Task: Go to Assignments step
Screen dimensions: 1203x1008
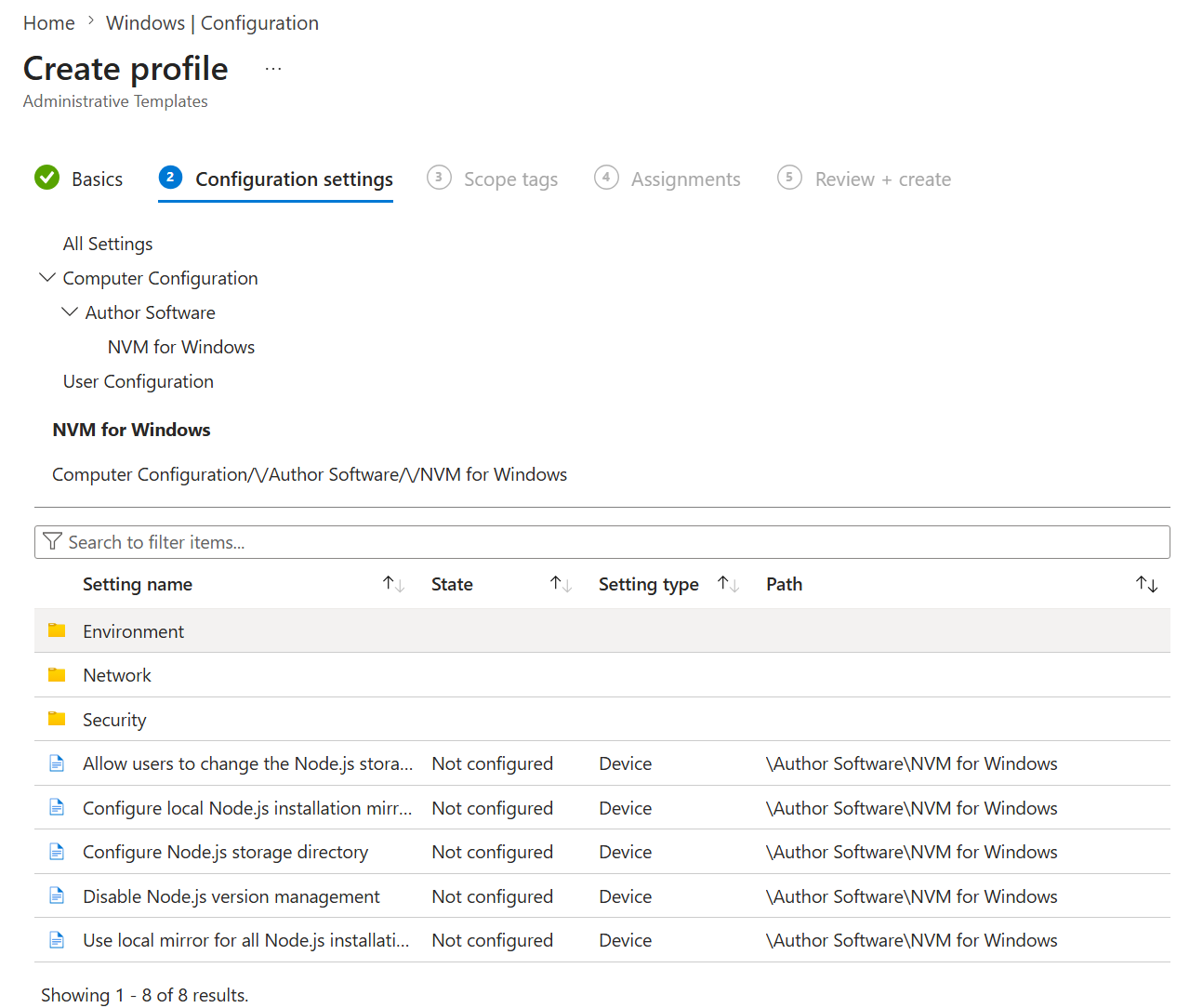Action: coord(668,179)
